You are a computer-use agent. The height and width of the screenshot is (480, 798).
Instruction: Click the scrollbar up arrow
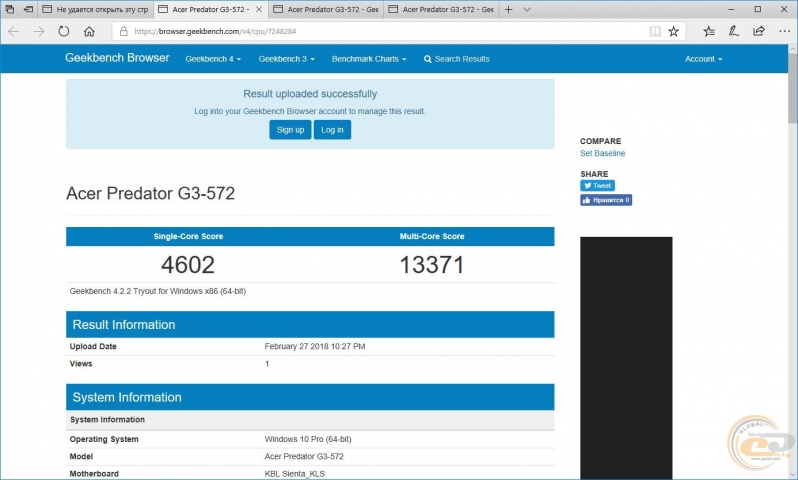tap(792, 49)
